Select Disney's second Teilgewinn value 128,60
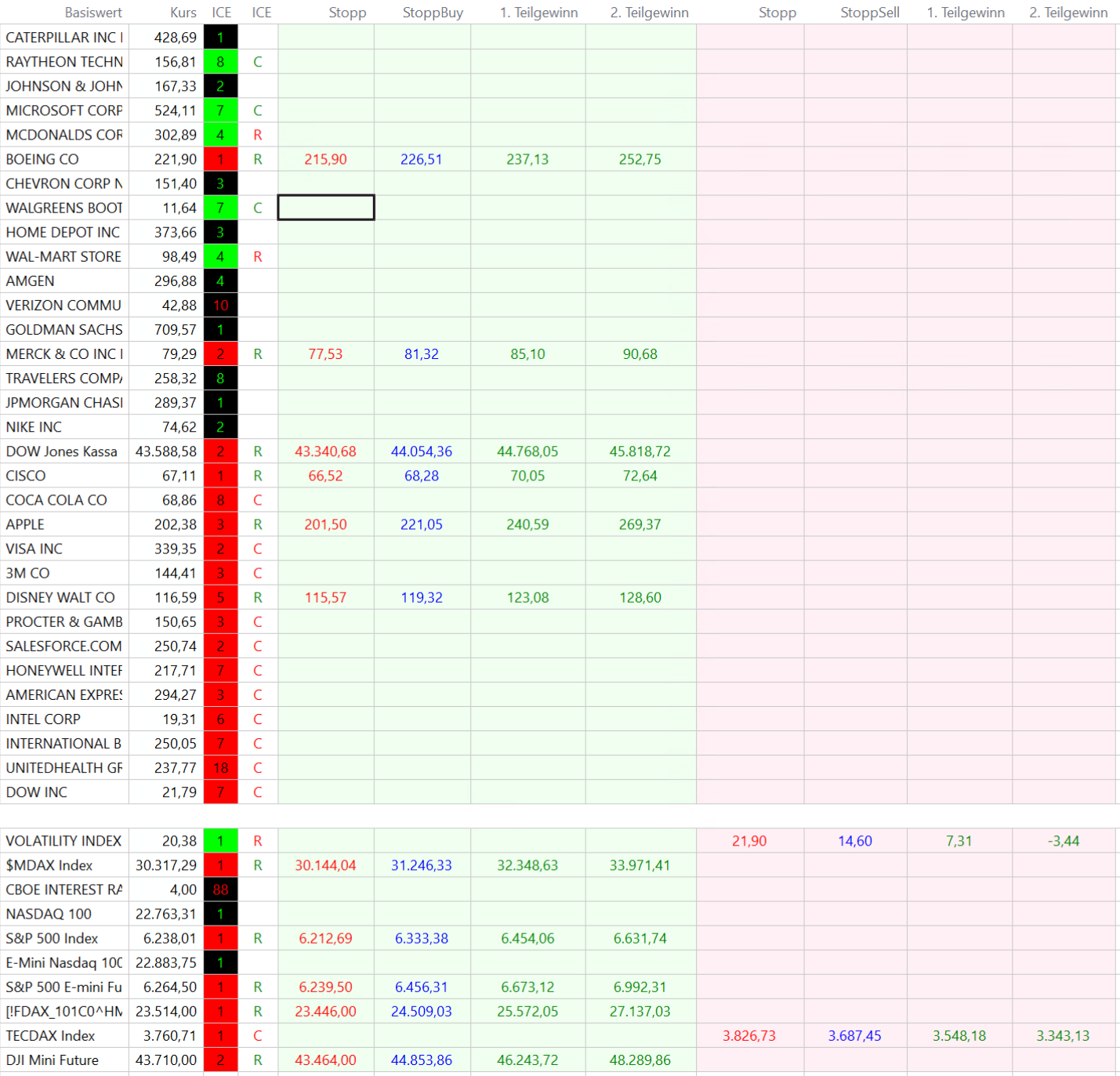The image size is (1120, 1076). [x=640, y=597]
